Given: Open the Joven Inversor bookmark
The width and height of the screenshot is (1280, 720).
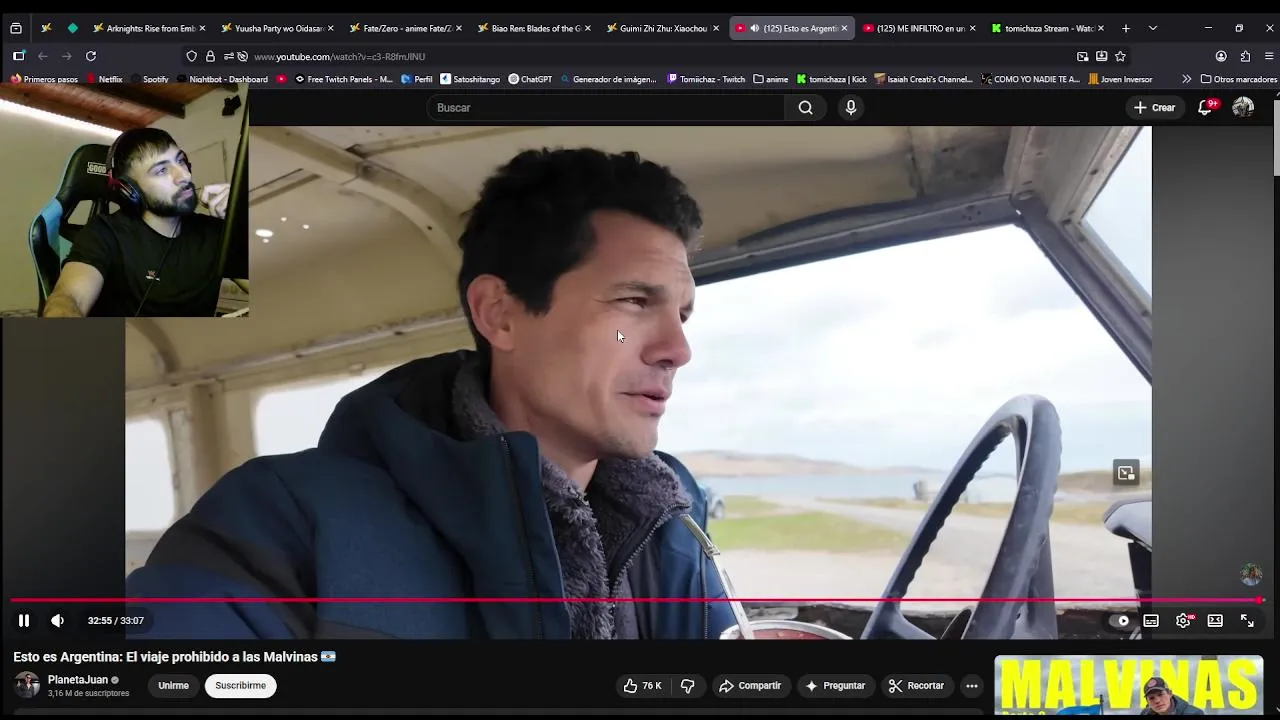Looking at the screenshot, I should (1120, 79).
